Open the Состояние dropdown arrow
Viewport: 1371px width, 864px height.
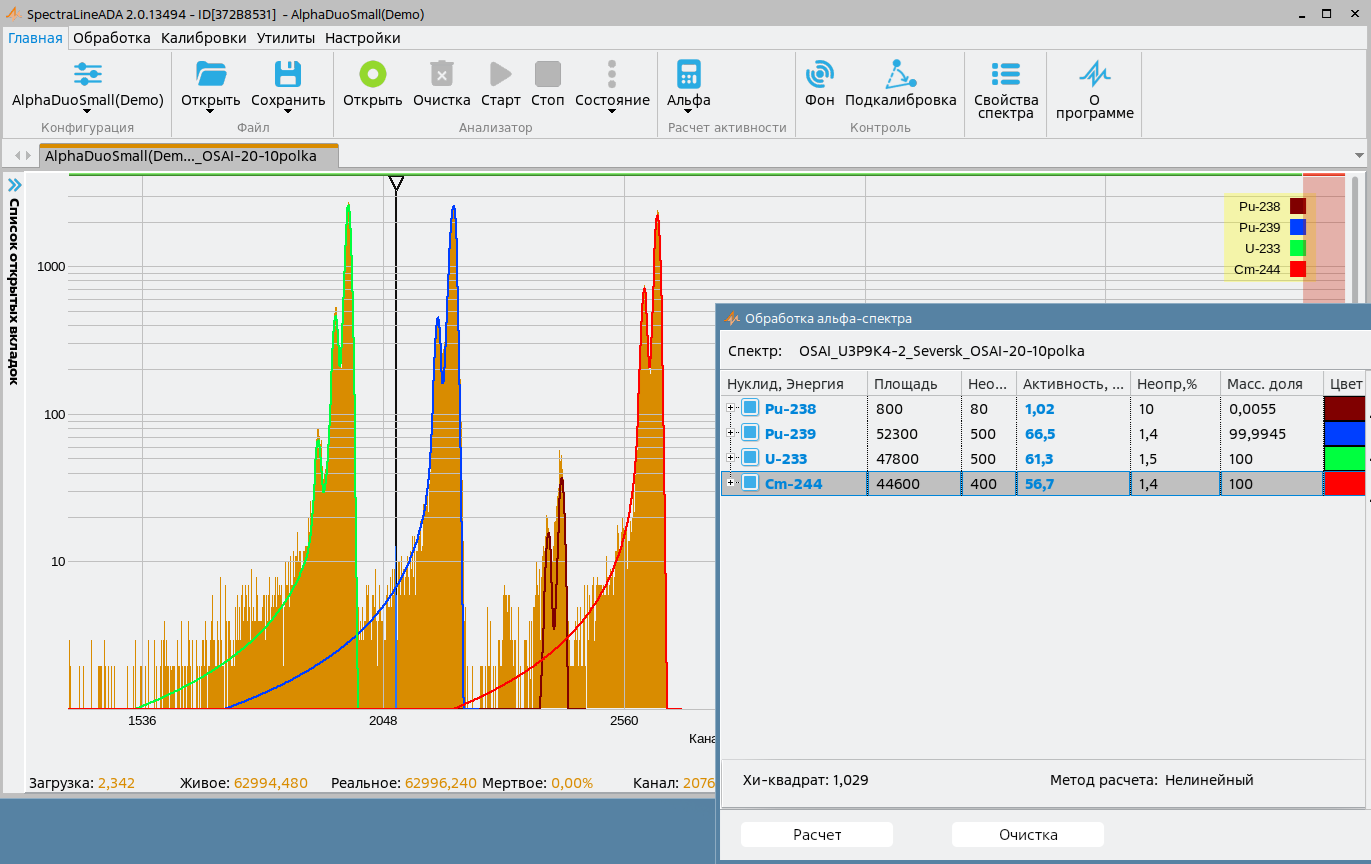click(x=612, y=112)
